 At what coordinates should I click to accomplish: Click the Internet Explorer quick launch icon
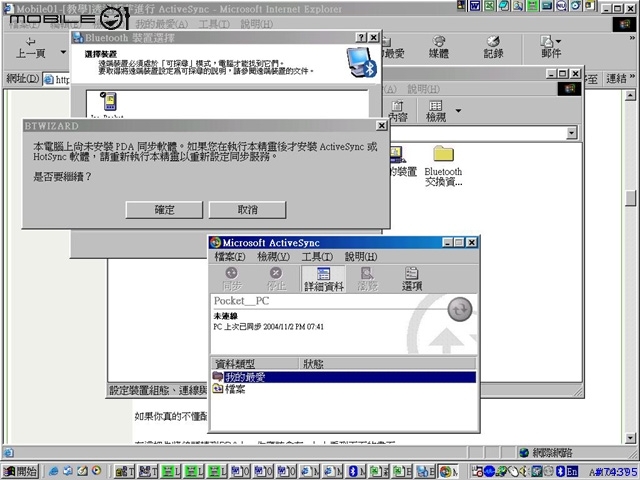pos(53,471)
